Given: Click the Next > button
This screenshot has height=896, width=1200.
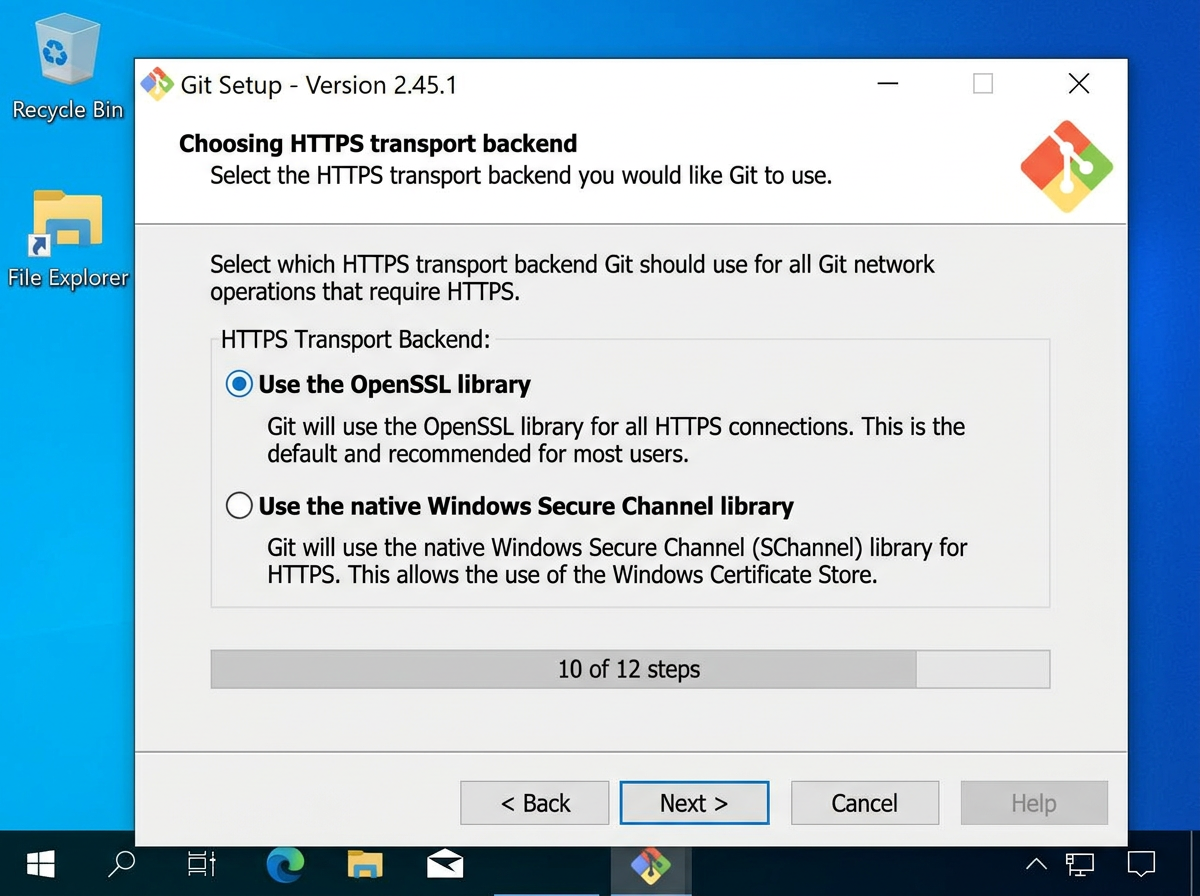Looking at the screenshot, I should coord(694,803).
